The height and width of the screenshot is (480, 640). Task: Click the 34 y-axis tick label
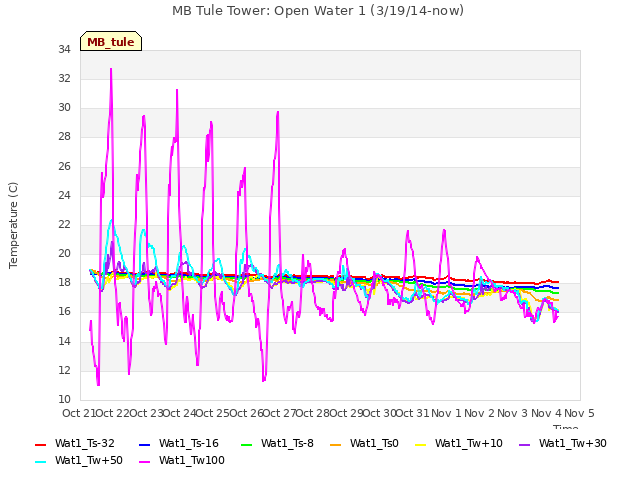(64, 49)
